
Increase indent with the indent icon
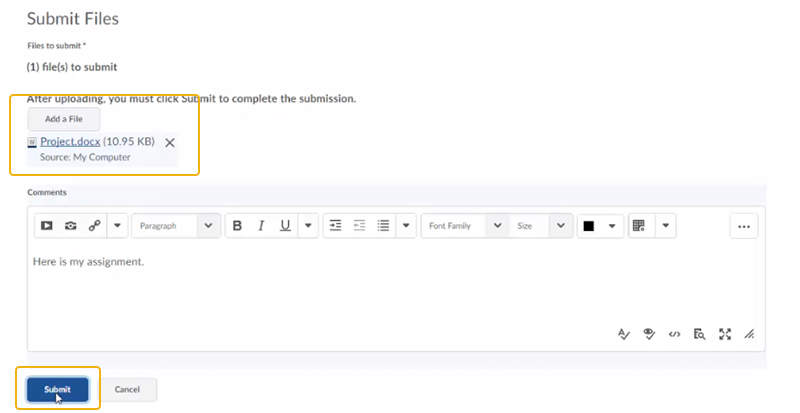336,226
